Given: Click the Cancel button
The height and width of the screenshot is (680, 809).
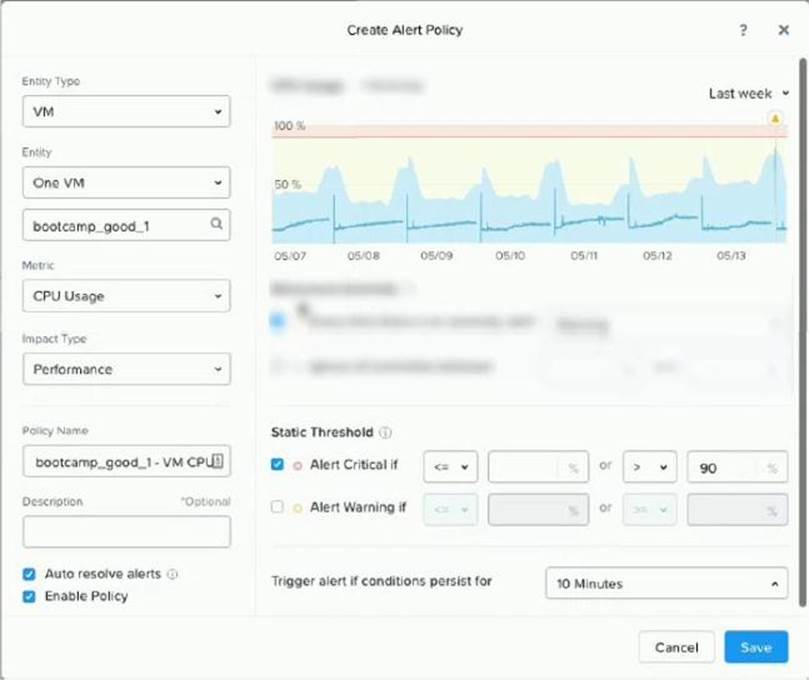Looking at the screenshot, I should coord(676,647).
